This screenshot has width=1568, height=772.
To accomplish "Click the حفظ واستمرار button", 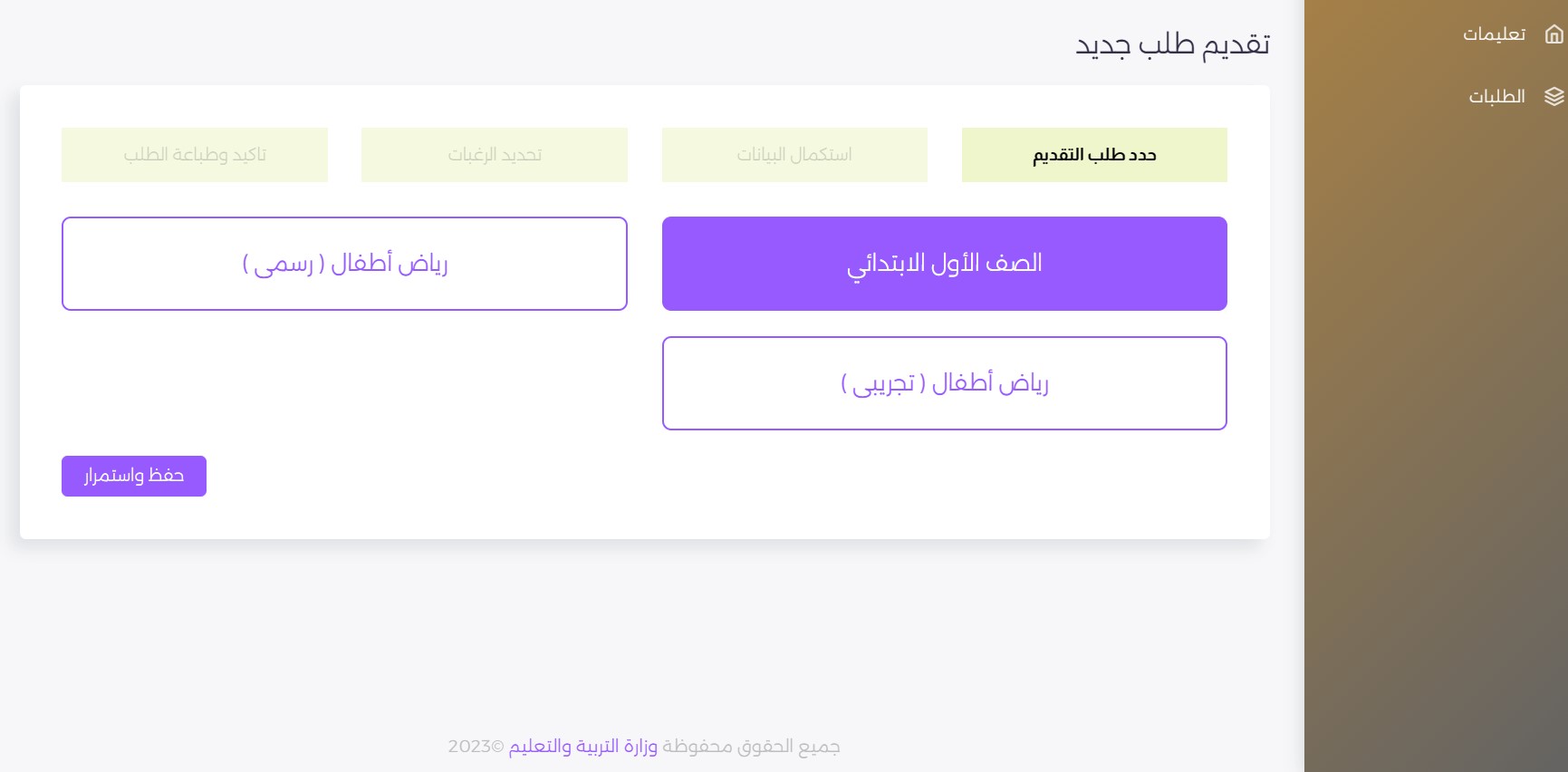I will pos(134,476).
